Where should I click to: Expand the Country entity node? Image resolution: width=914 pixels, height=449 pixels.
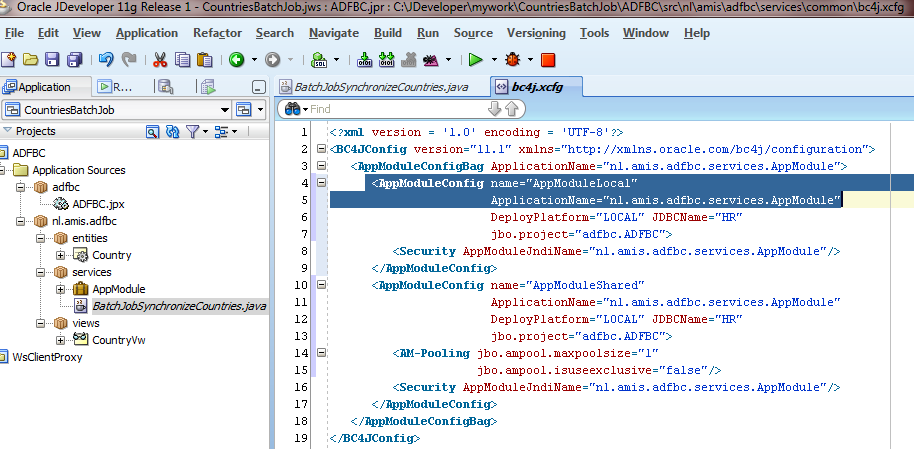[61, 255]
